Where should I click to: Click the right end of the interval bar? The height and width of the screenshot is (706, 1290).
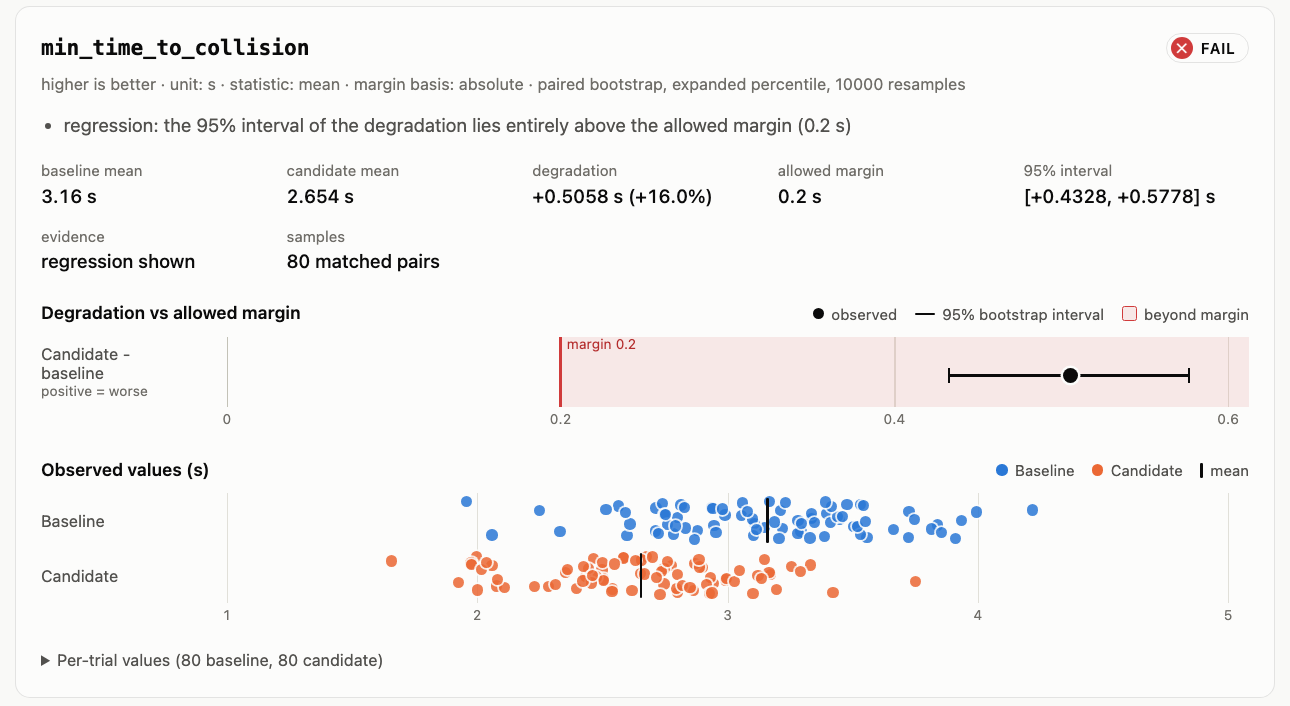pos(1189,375)
